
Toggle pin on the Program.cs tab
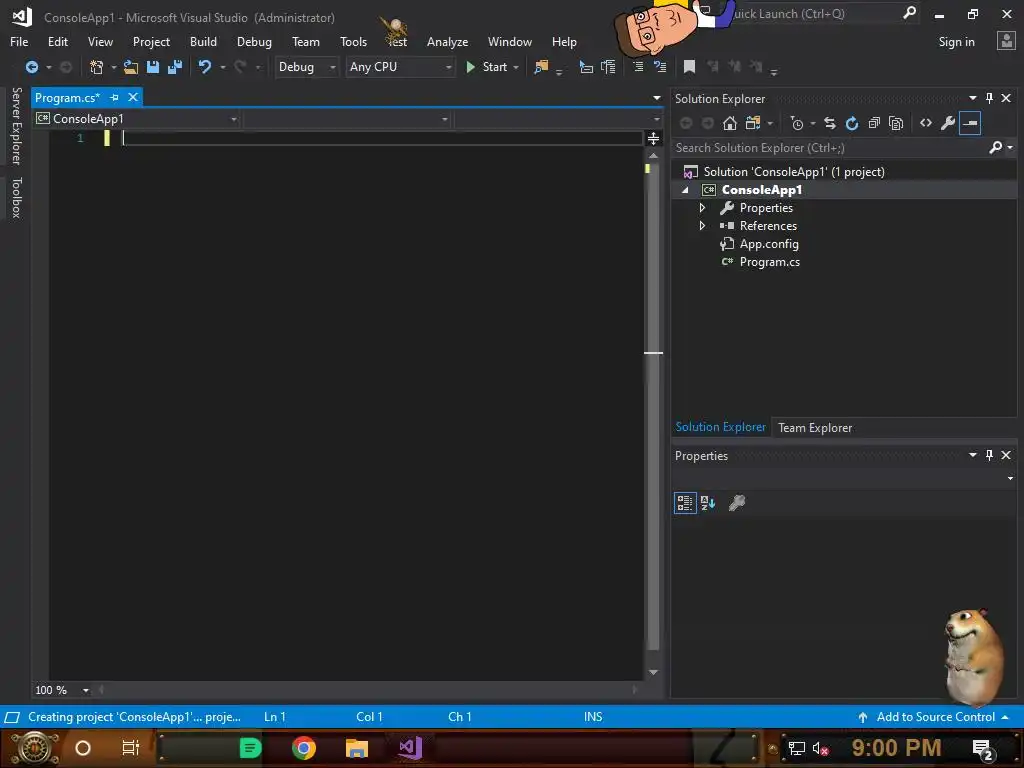coord(114,97)
